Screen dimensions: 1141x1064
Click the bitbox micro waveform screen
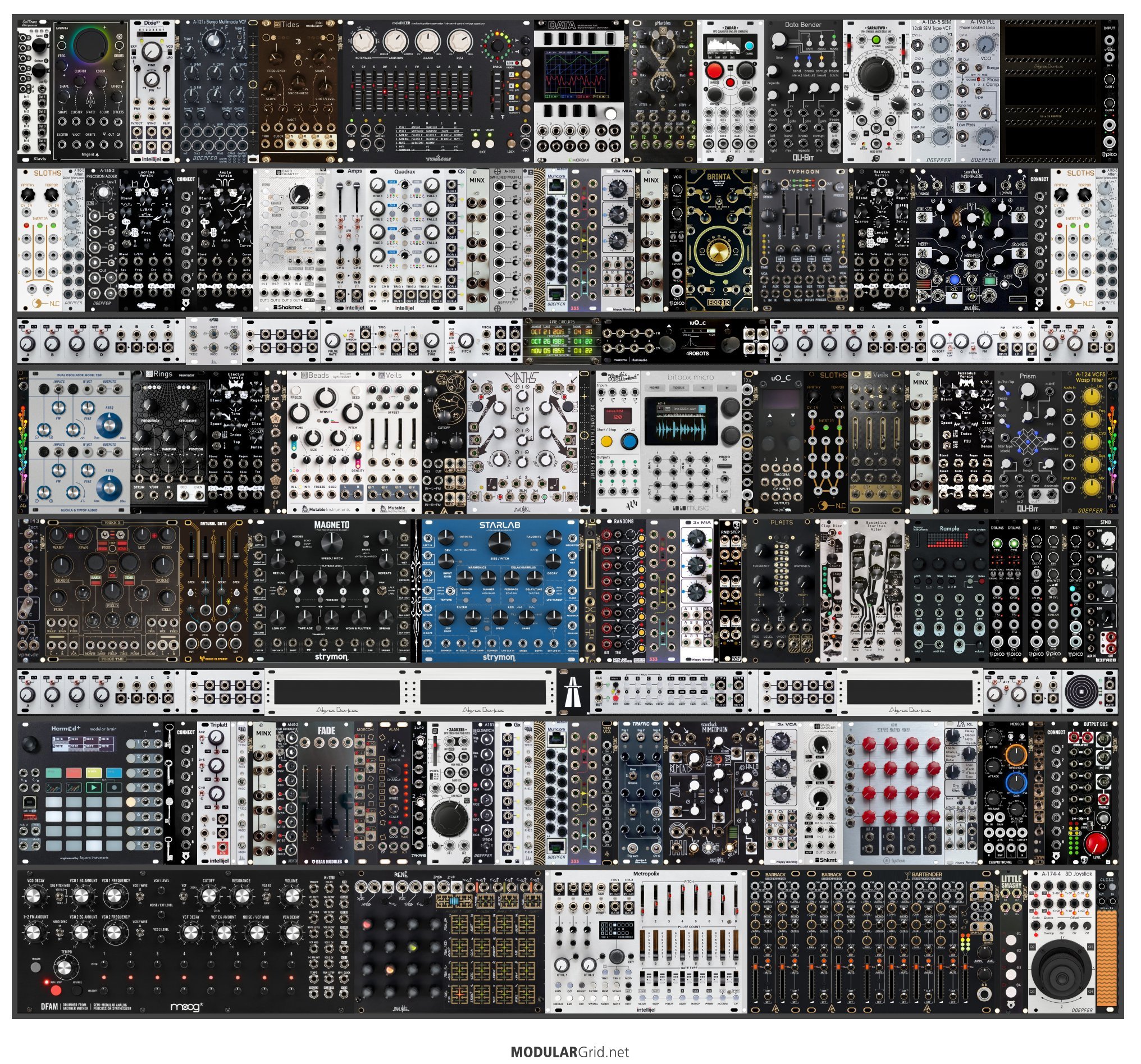pyautogui.click(x=681, y=421)
